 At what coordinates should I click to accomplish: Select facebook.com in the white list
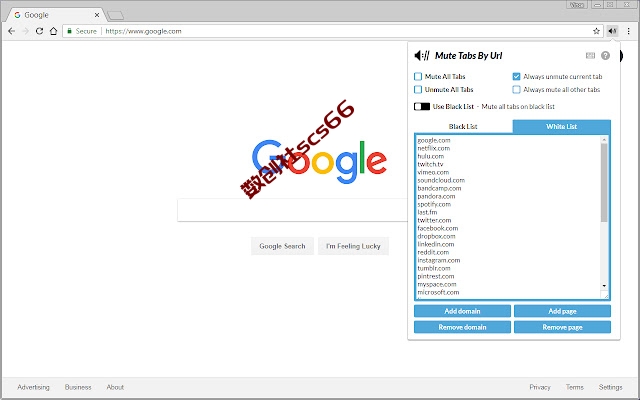pyautogui.click(x=438, y=228)
